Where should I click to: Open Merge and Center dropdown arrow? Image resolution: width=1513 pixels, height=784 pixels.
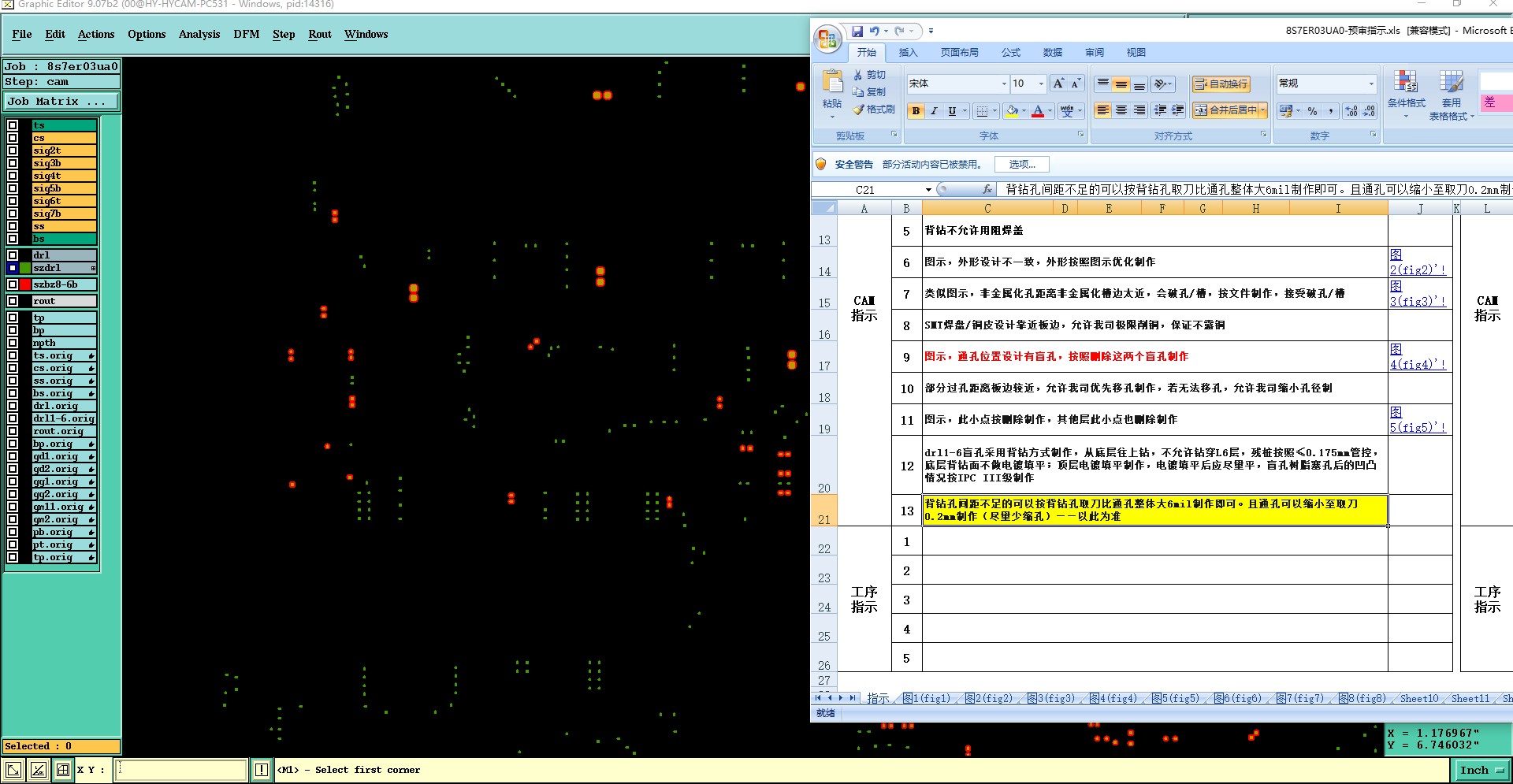[x=1262, y=110]
